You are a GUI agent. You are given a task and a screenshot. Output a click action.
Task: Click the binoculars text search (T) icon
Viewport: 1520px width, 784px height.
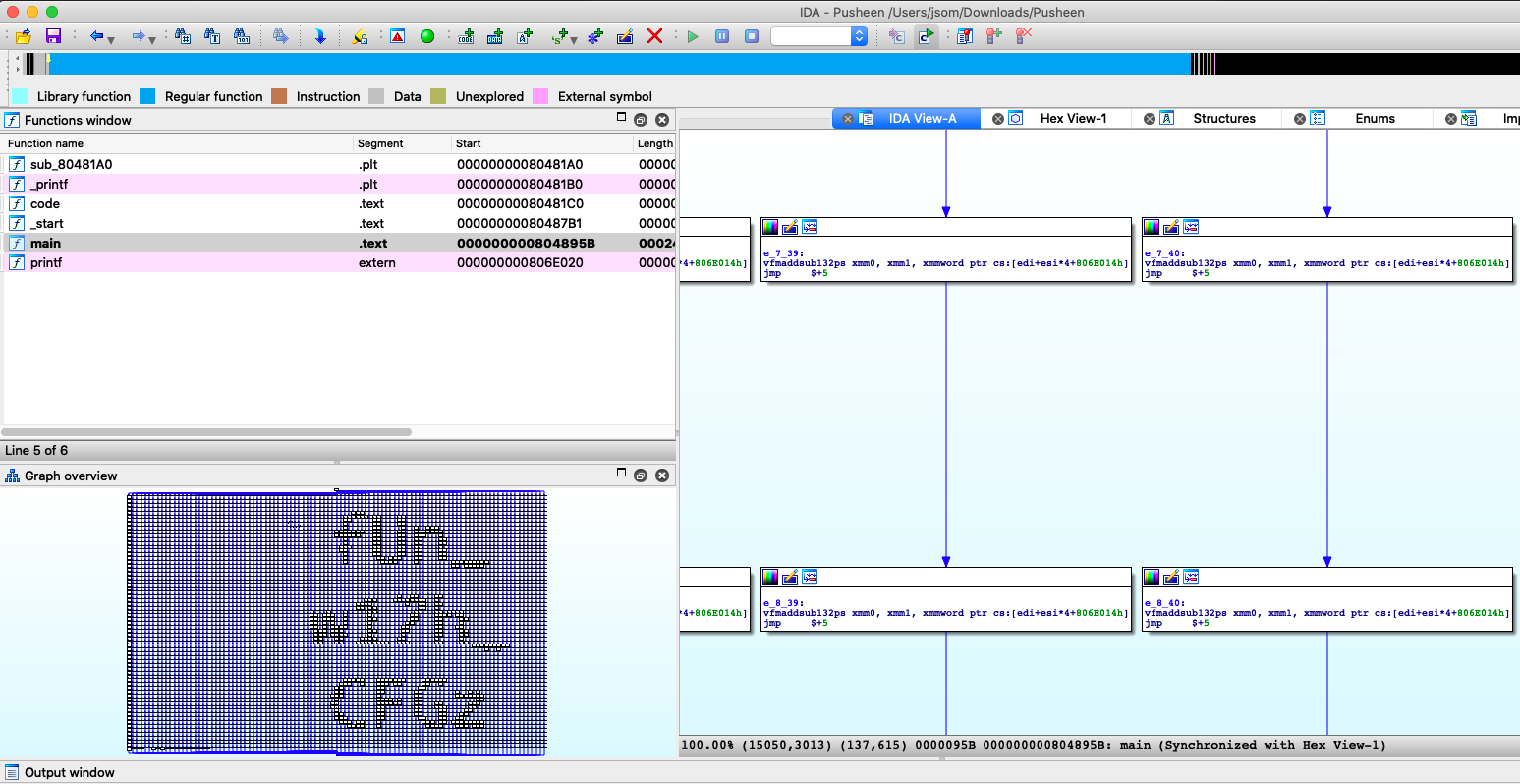[x=212, y=36]
